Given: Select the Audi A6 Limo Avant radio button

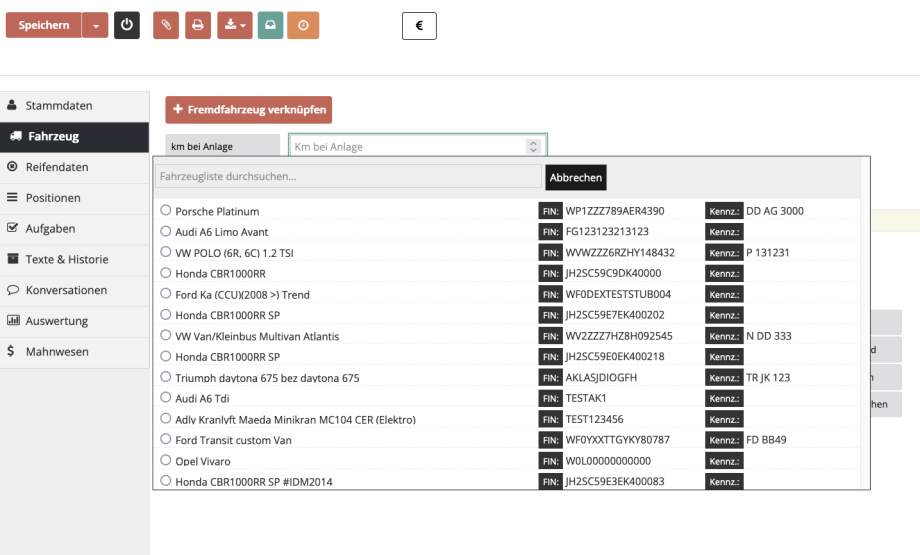Looking at the screenshot, I should point(166,232).
